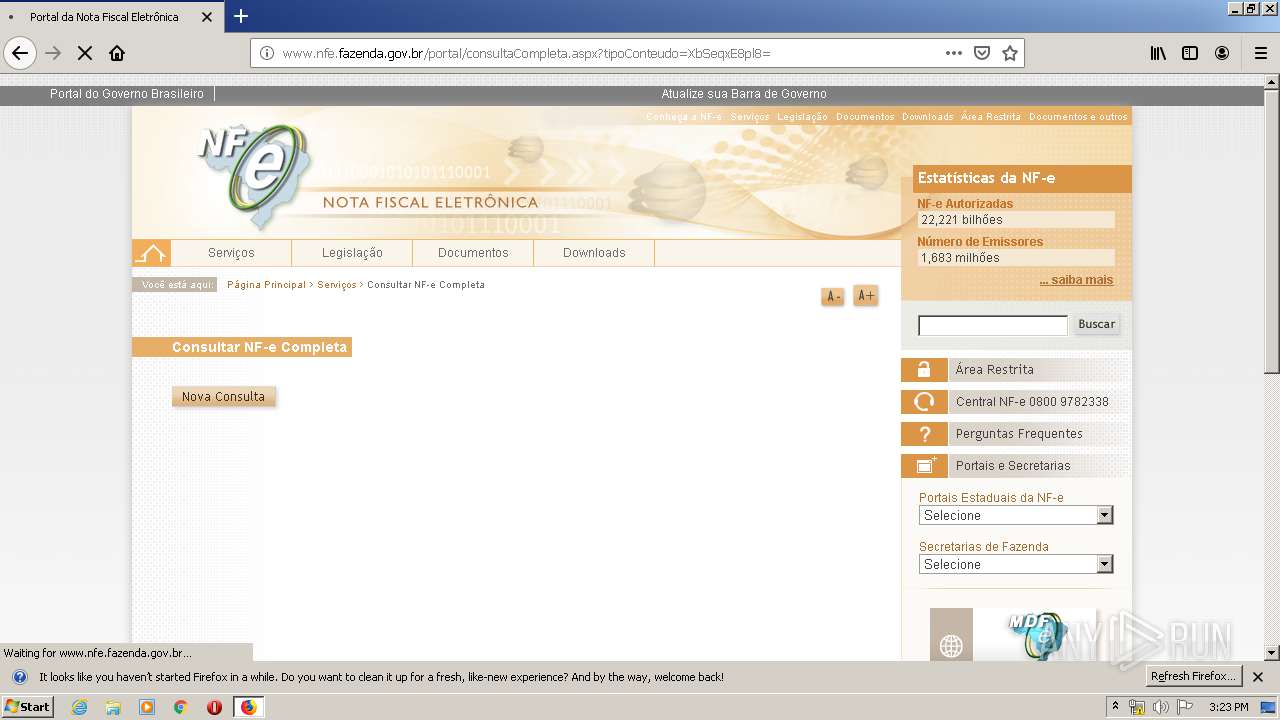Image resolution: width=1280 pixels, height=720 pixels.
Task: Decrease font size with A- button
Action: point(833,297)
